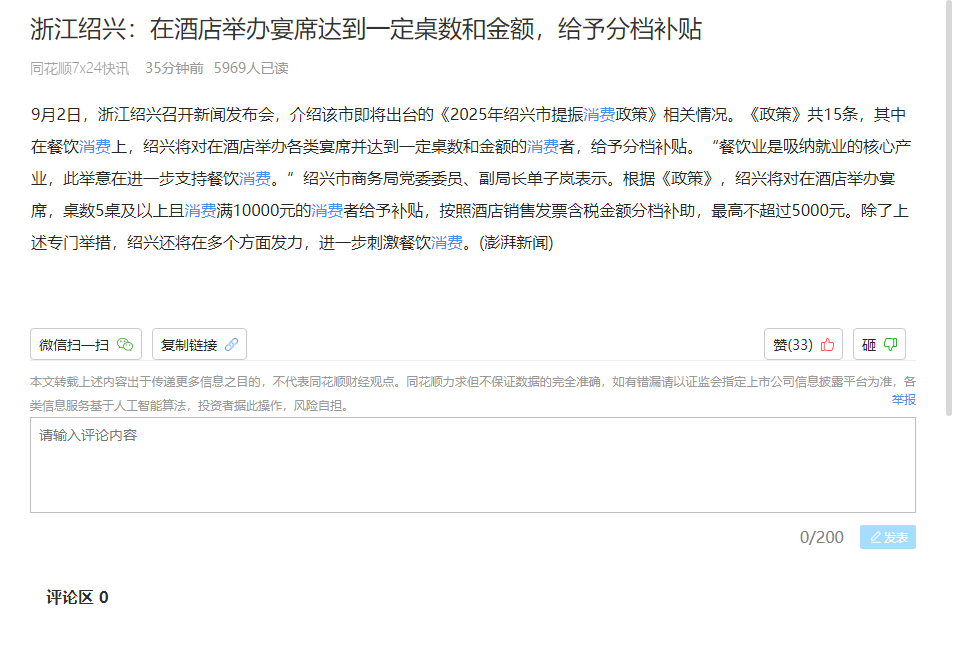Open 消费 link before 满10000元
This screenshot has height=659, width=958.
pos(200,211)
